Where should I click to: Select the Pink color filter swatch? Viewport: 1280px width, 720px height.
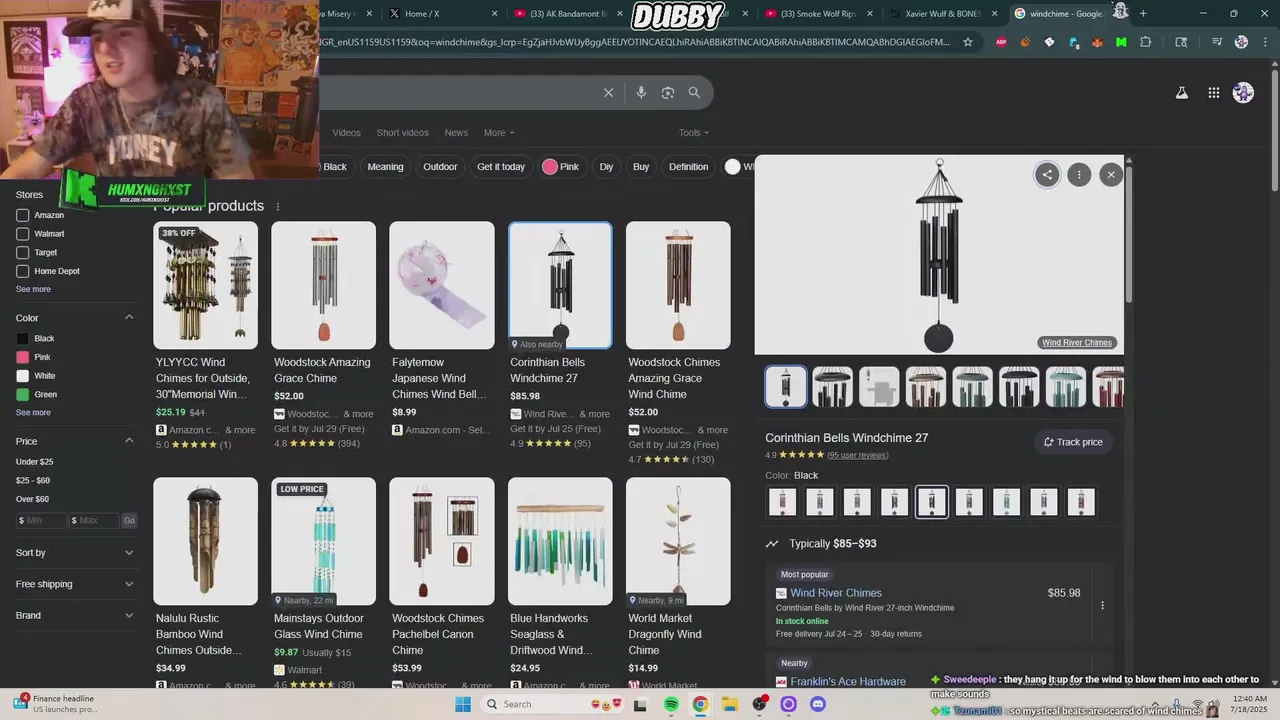[23, 357]
